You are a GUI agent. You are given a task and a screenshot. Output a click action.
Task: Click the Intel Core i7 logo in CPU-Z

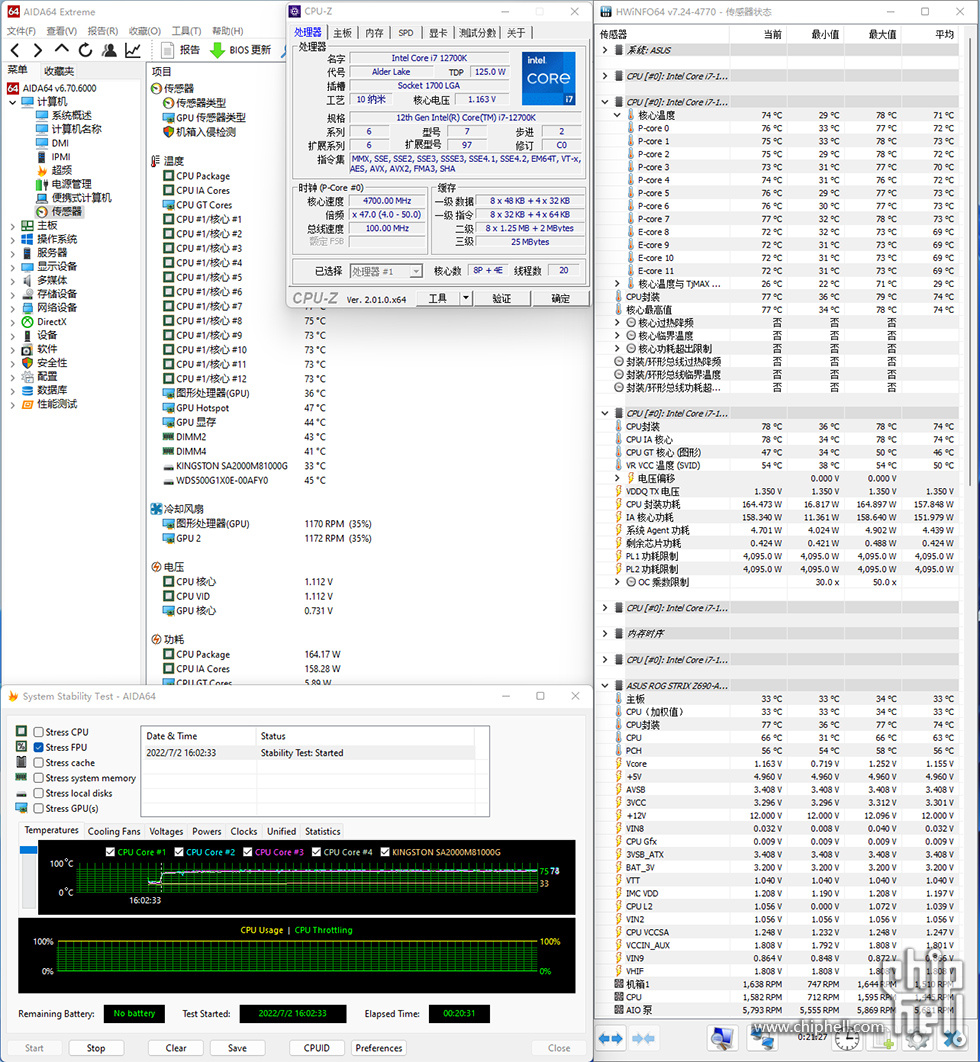coord(549,78)
